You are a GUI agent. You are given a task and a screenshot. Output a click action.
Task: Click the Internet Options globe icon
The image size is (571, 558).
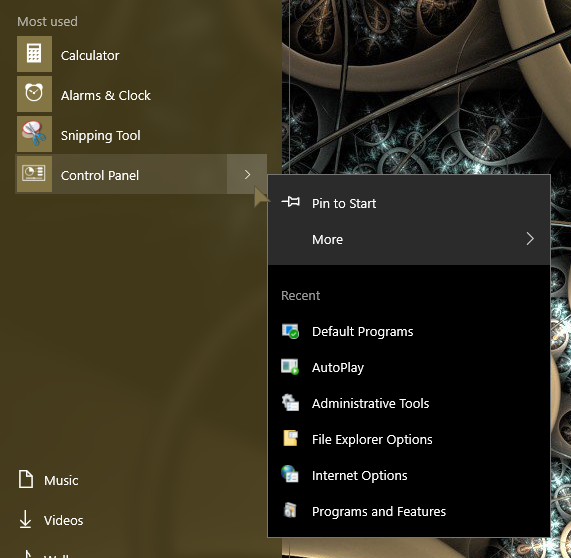[x=290, y=474]
